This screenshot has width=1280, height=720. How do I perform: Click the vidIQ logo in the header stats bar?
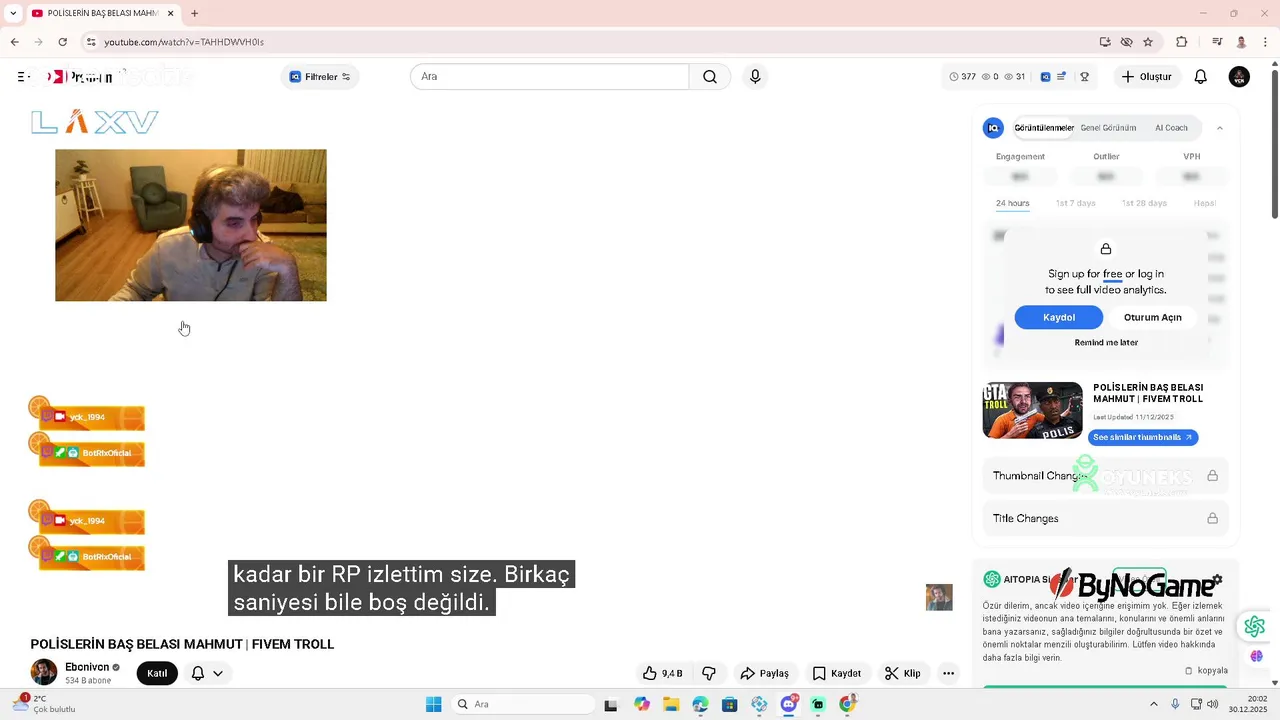point(1045,77)
